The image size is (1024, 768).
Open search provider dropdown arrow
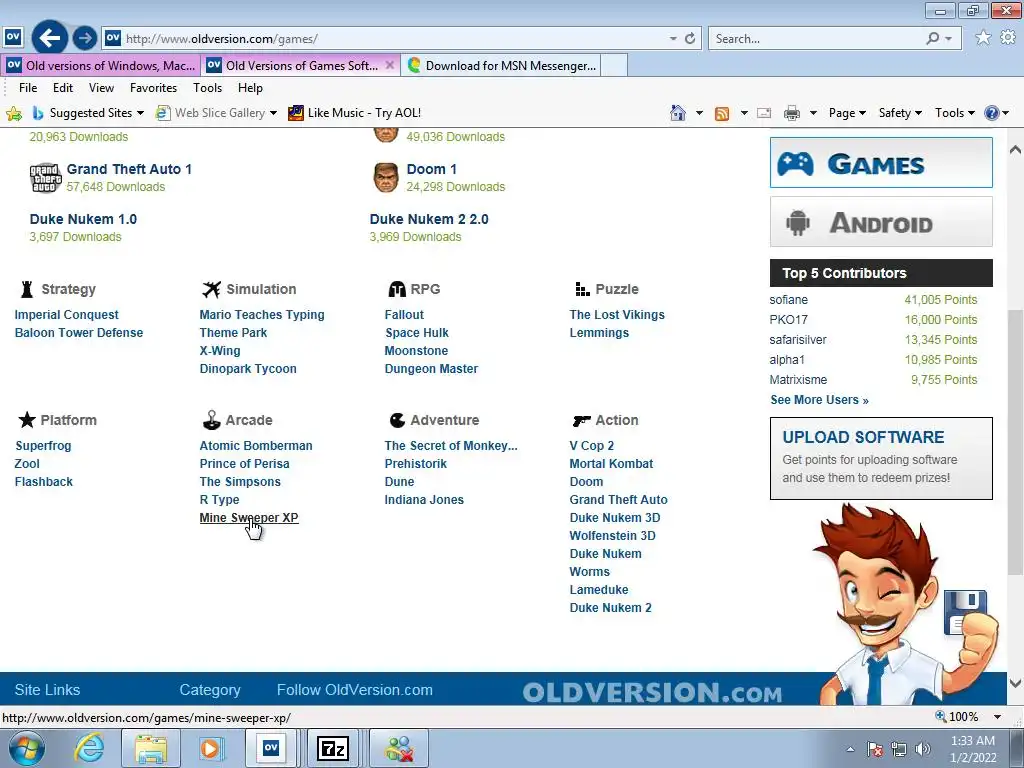949,39
